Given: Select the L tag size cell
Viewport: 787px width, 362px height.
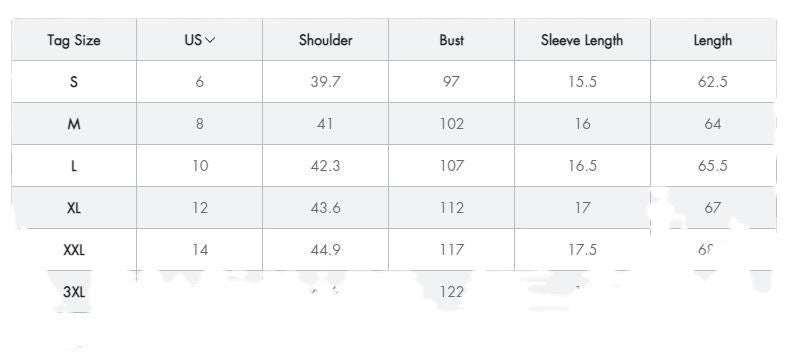Looking at the screenshot, I should pyautogui.click(x=74, y=166).
